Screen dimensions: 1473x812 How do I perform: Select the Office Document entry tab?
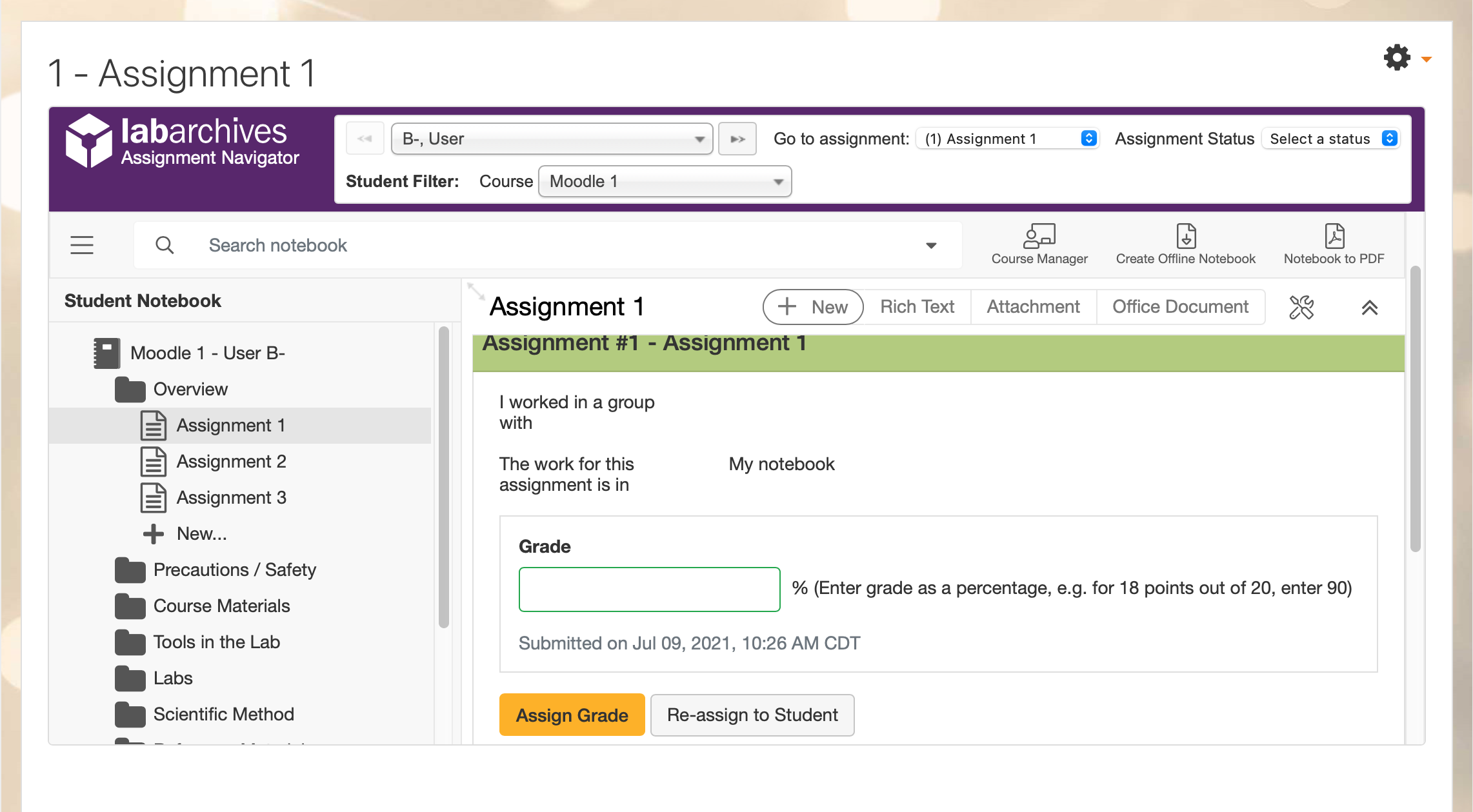click(x=1180, y=307)
